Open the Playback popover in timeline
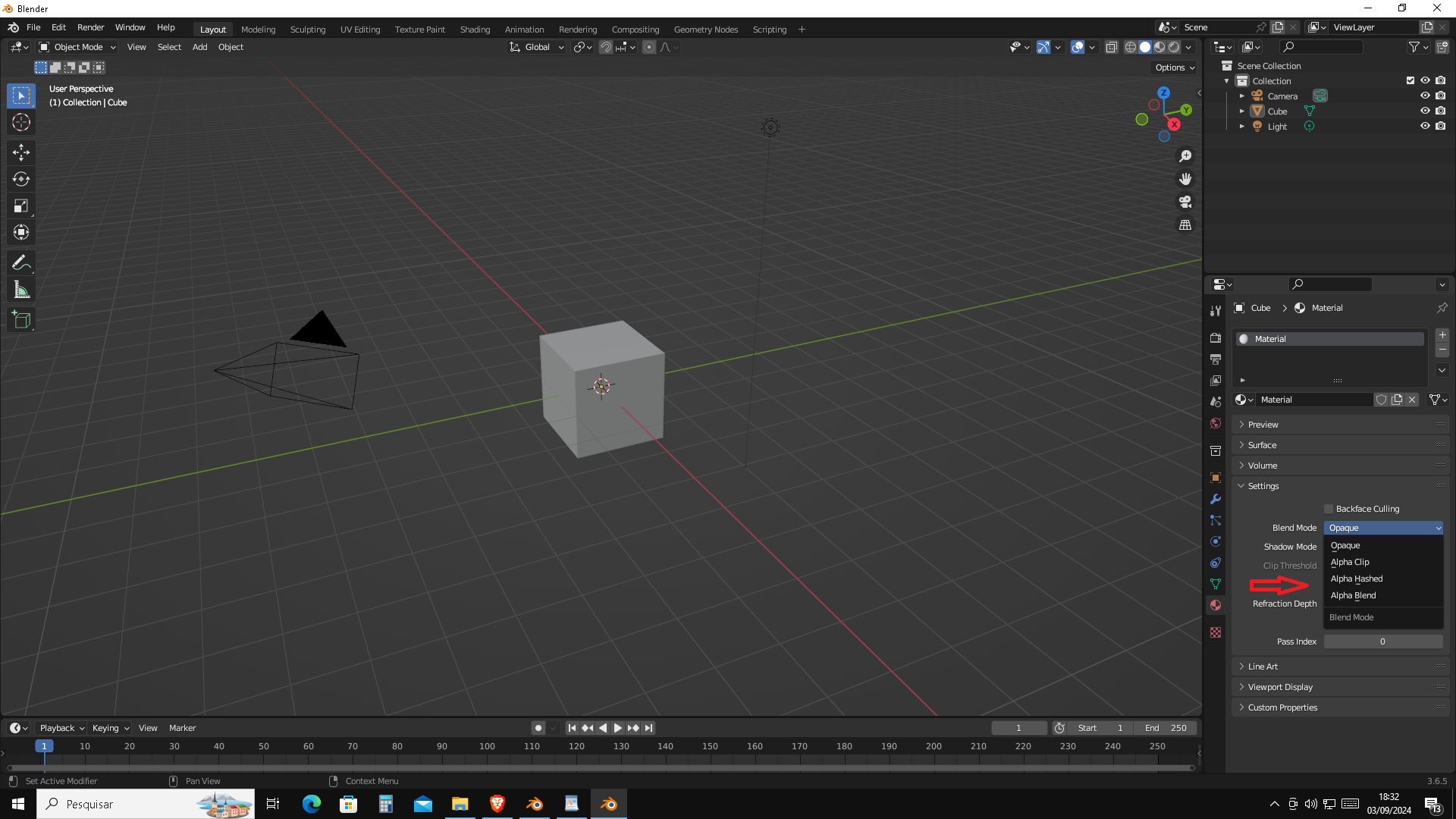The height and width of the screenshot is (819, 1456). coord(61,728)
